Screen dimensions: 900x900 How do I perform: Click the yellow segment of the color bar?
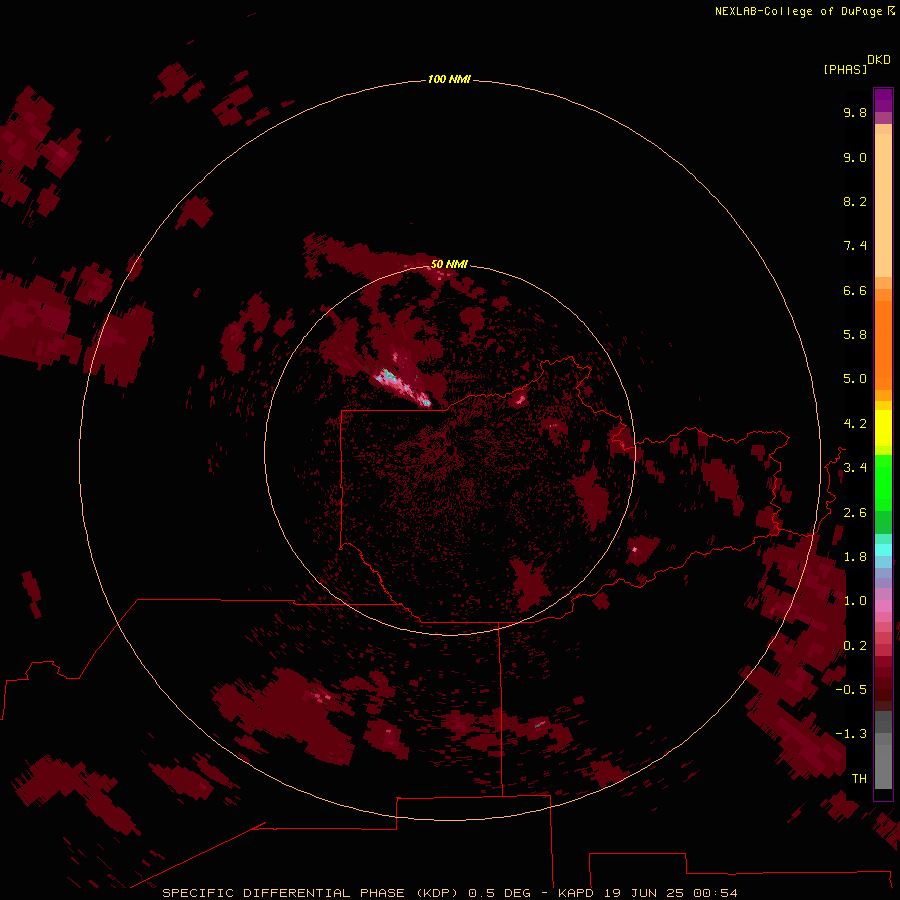[883, 428]
